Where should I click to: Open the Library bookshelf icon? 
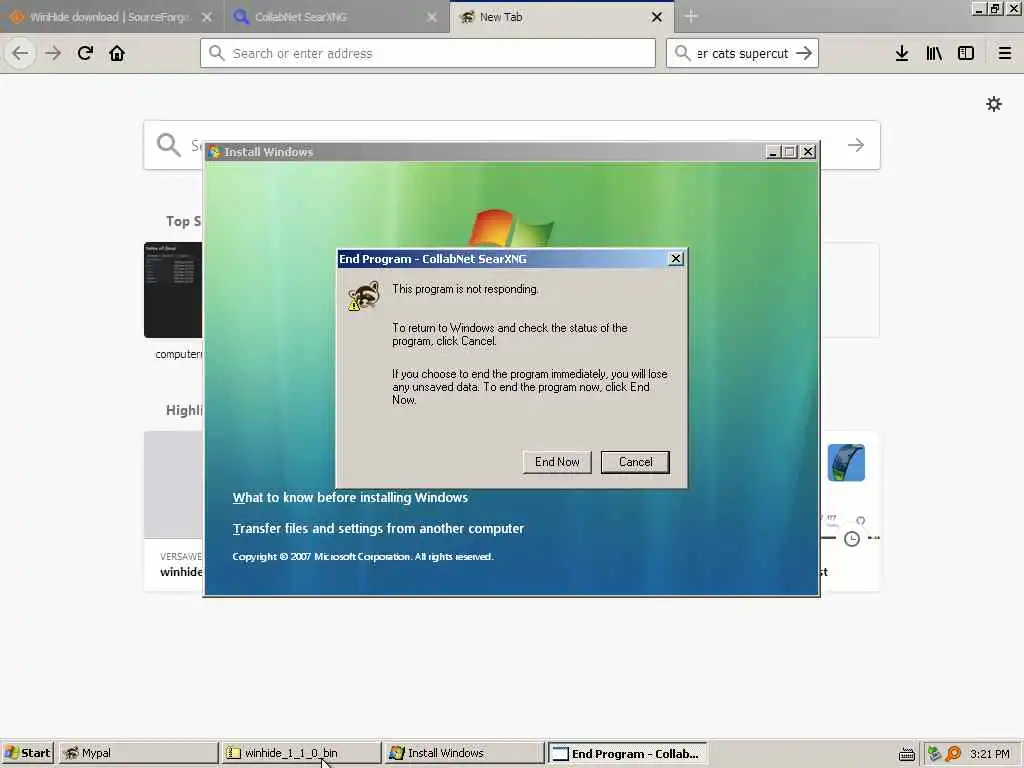coord(934,53)
